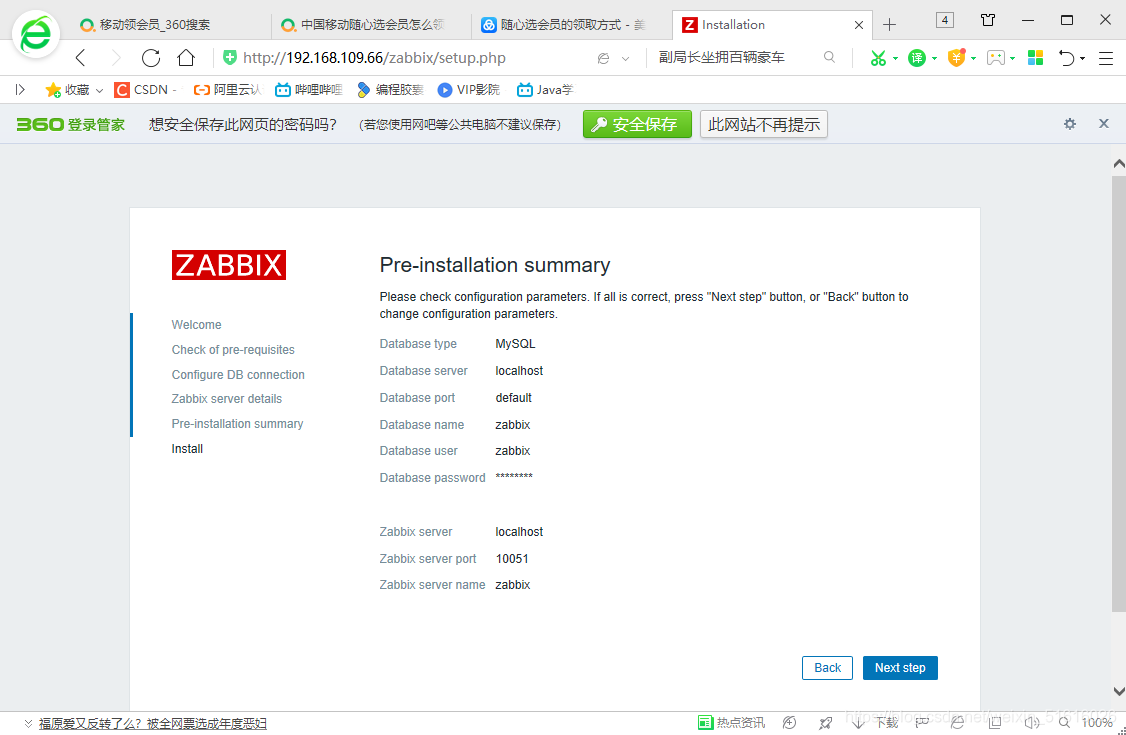Viewport: 1126px width, 735px height.
Task: Click the Welcome step in sidebar
Action: tap(196, 324)
